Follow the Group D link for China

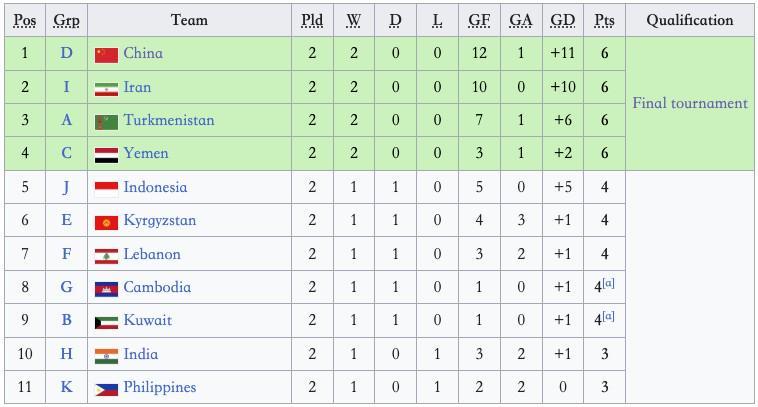tap(66, 53)
